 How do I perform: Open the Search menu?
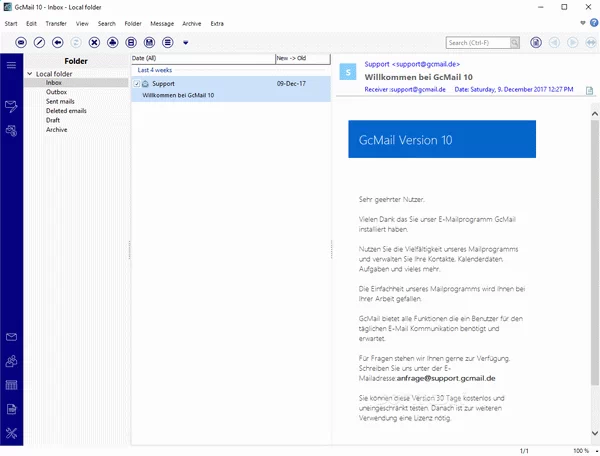click(107, 24)
